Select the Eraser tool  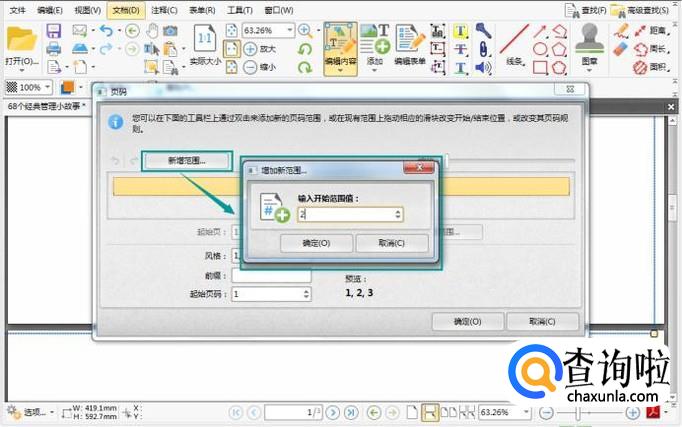[622, 49]
